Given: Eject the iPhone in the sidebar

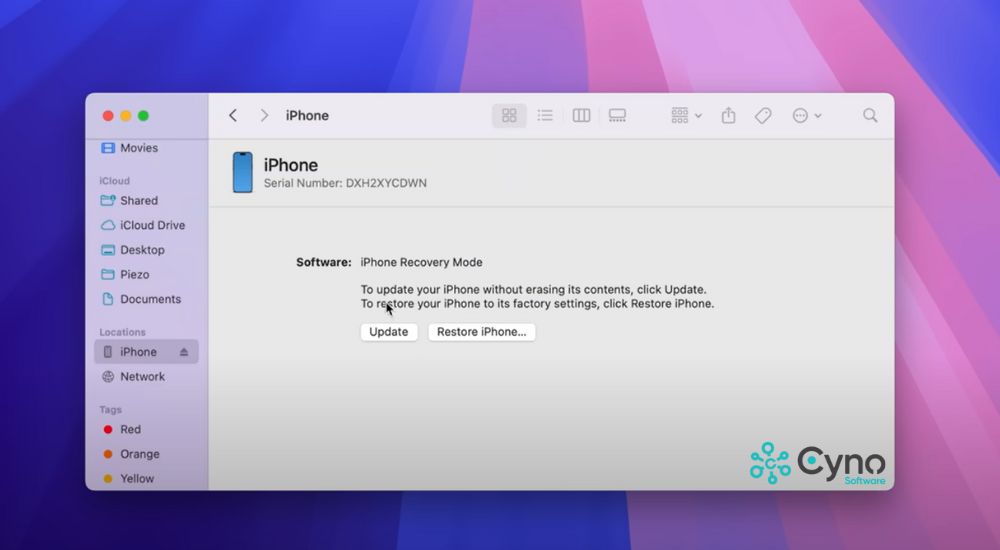Looking at the screenshot, I should tap(184, 352).
